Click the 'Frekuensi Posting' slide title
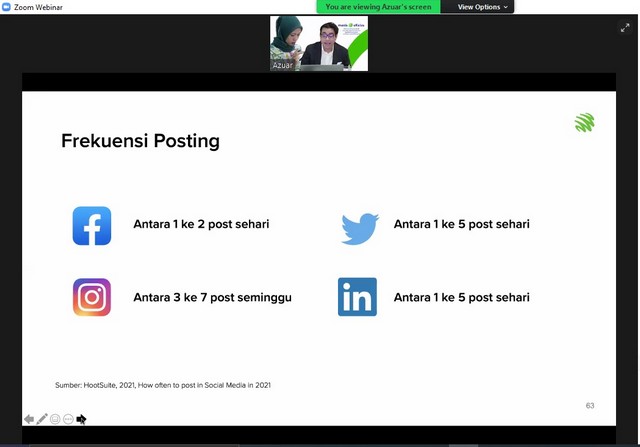This screenshot has width=640, height=447. (x=140, y=141)
